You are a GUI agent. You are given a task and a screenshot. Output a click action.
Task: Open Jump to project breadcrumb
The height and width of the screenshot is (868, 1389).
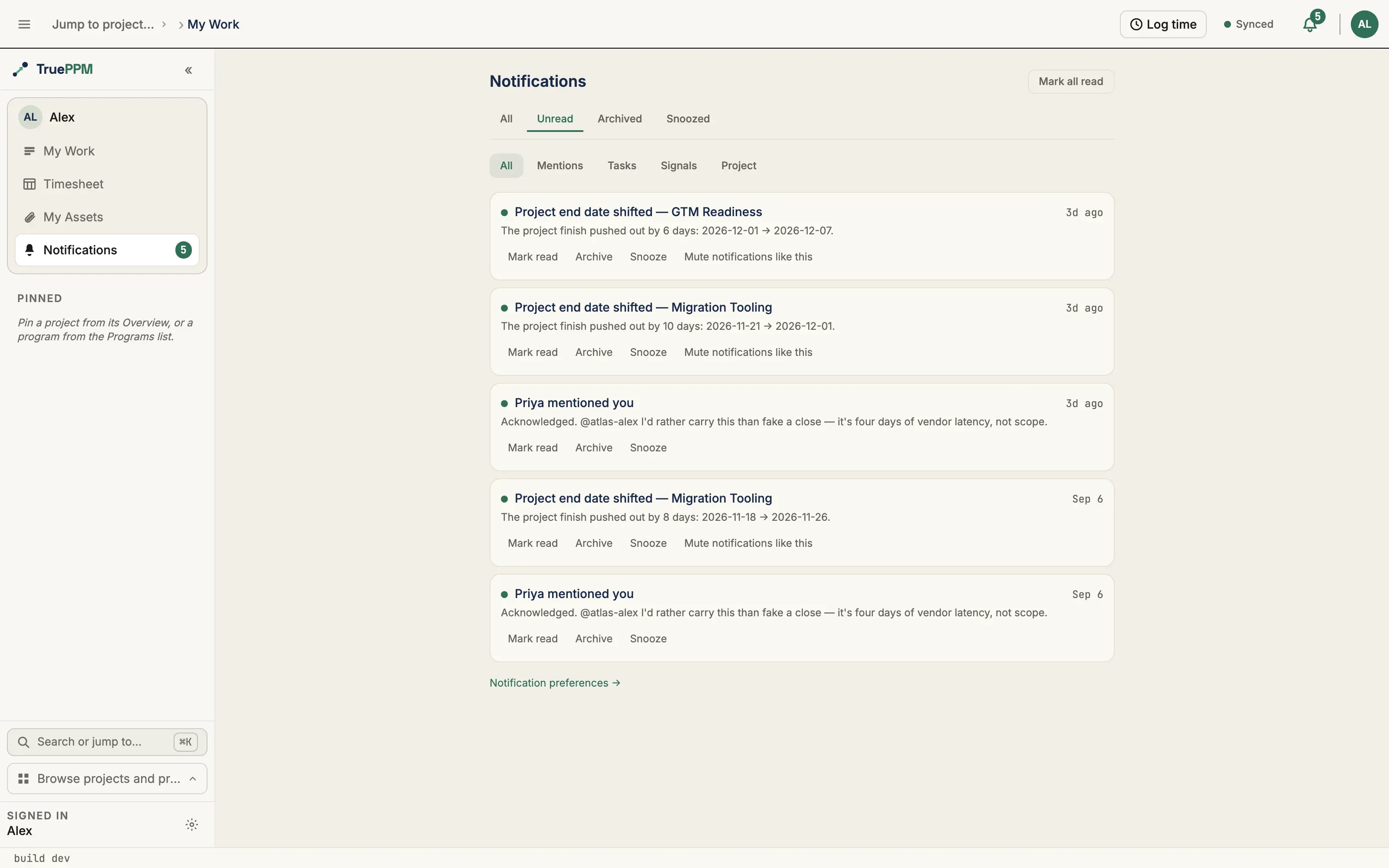[103, 24]
